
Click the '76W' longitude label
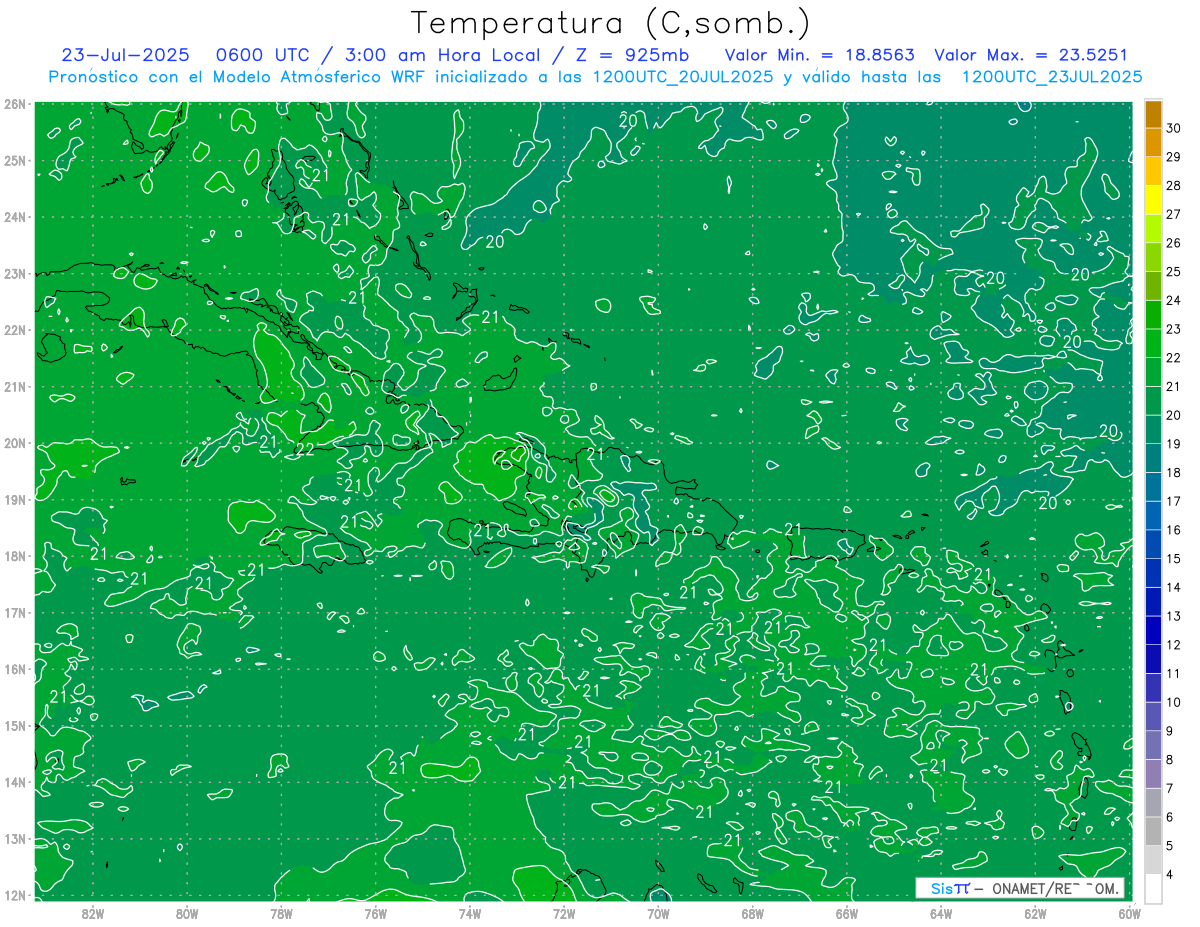(375, 913)
